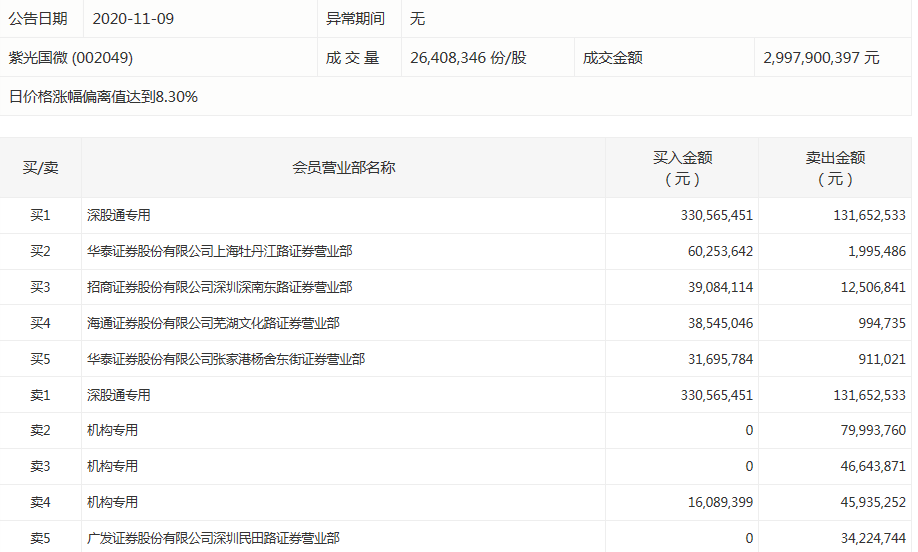Click the 紫光国微 (002049) stock name
The width and height of the screenshot is (918, 552).
click(71, 58)
